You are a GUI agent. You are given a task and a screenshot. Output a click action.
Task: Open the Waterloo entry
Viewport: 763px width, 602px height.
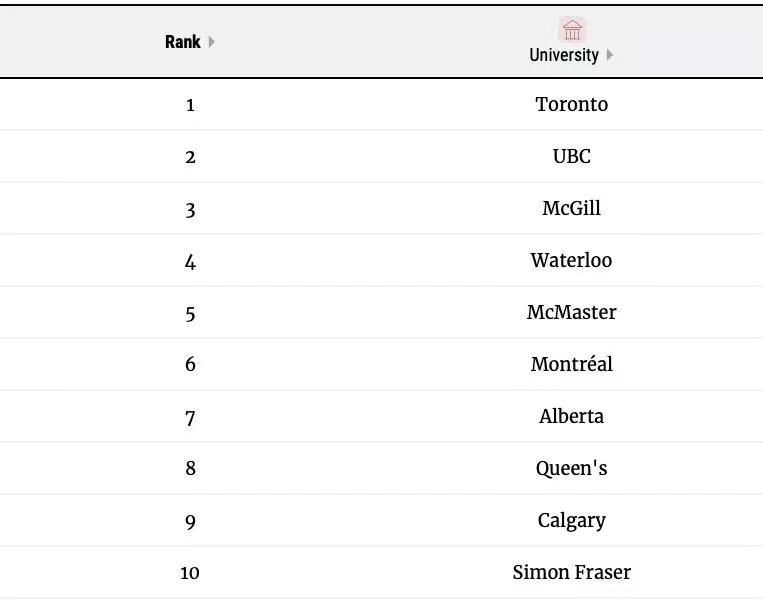point(572,260)
